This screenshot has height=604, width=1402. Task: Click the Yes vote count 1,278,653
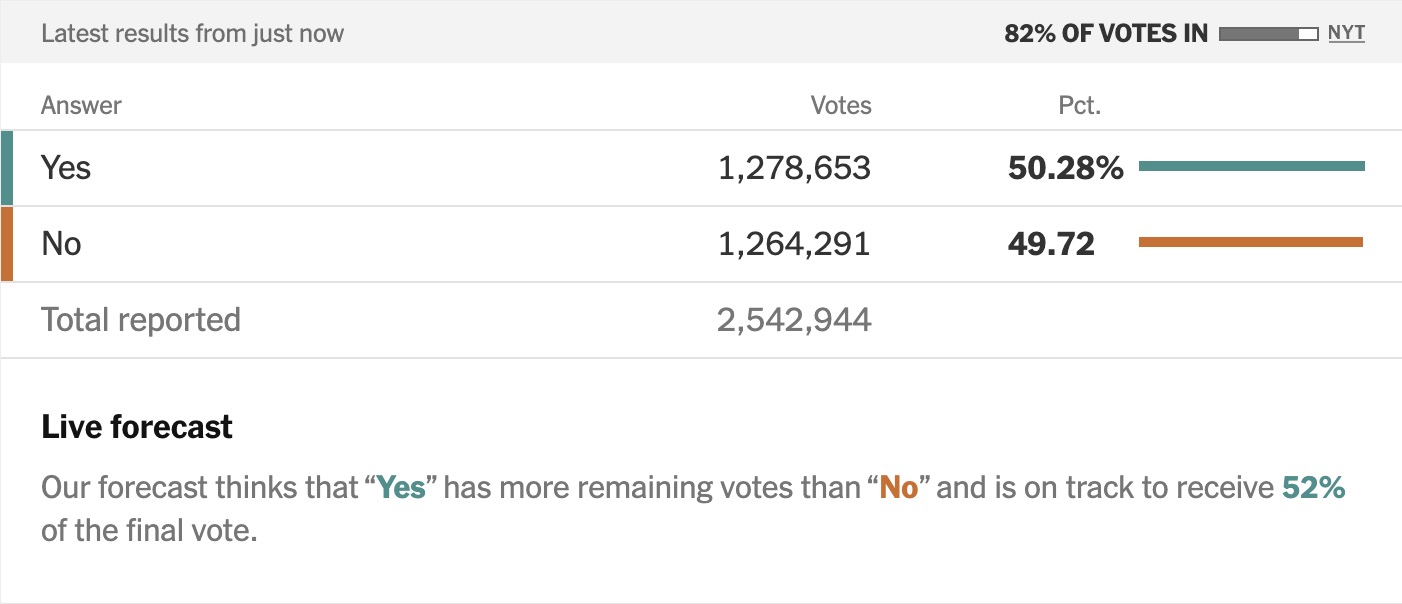click(x=794, y=168)
